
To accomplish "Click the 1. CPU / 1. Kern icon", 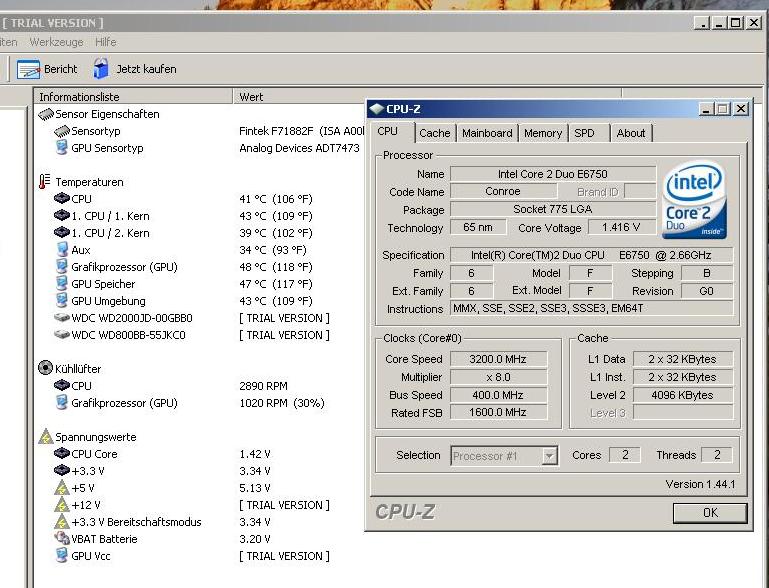I will pyautogui.click(x=62, y=215).
